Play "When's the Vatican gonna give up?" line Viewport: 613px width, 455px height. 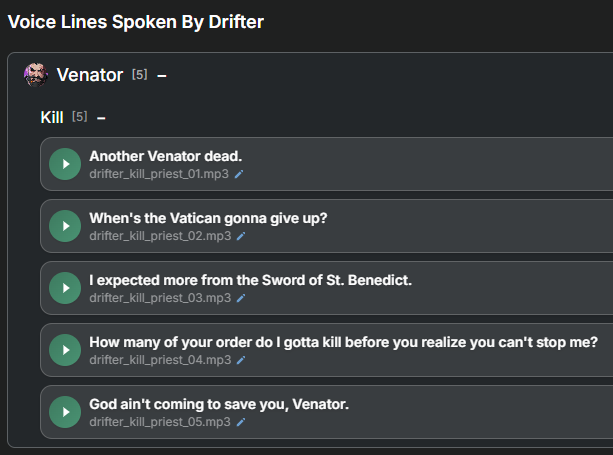click(x=65, y=226)
